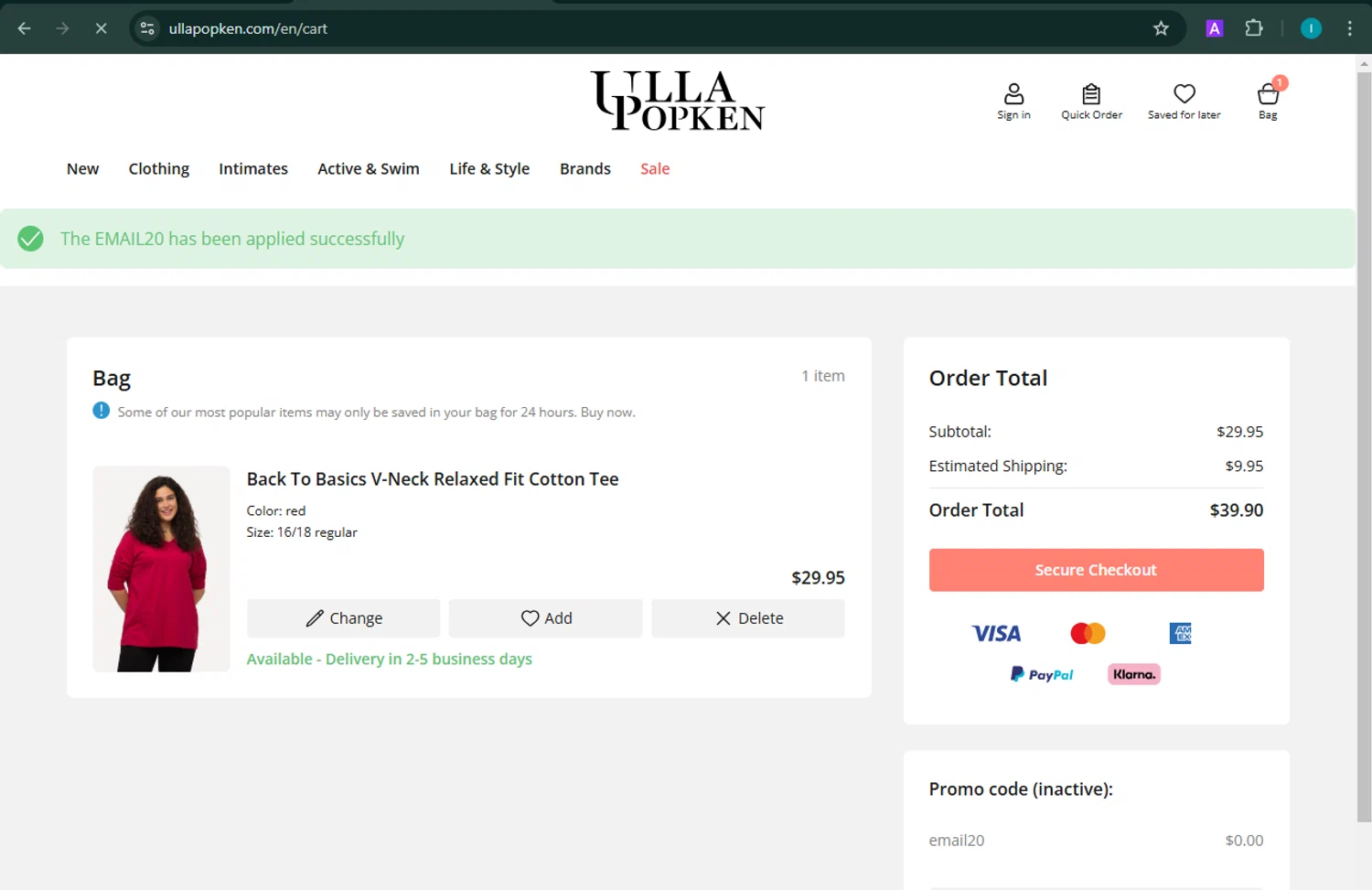Click Change to edit the tee
This screenshot has height=890, width=1372.
coord(343,618)
